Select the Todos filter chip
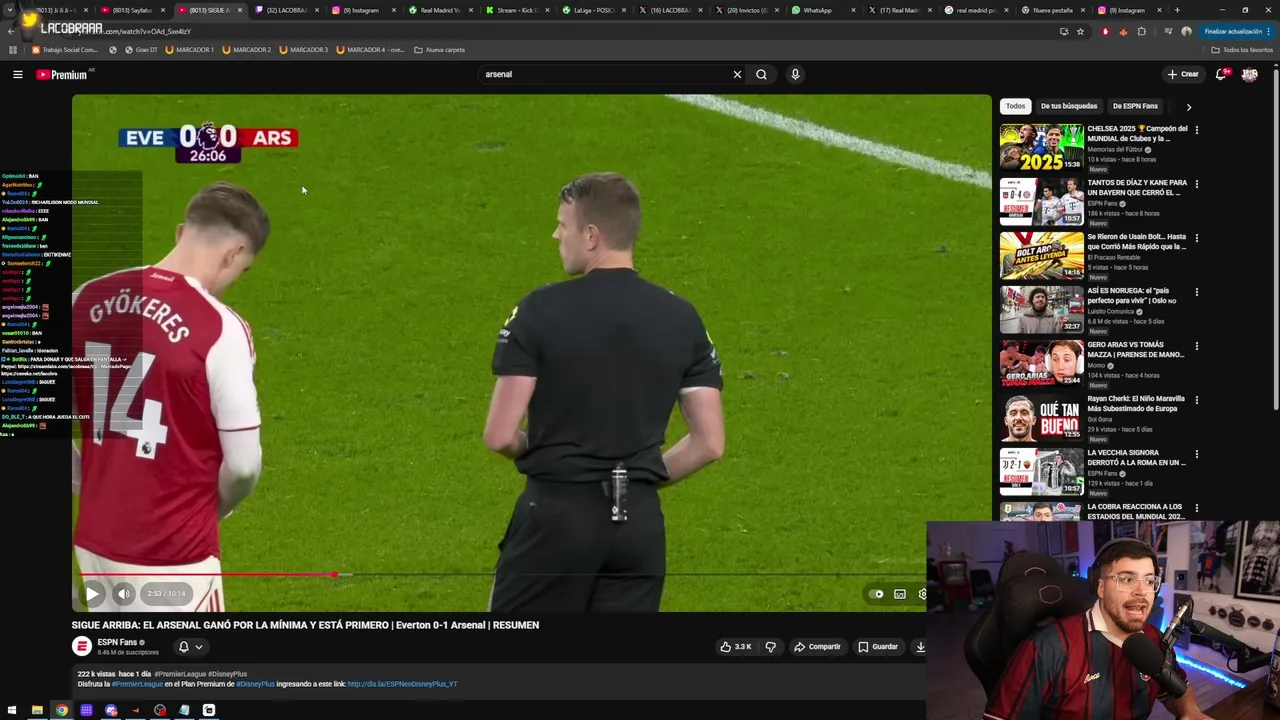This screenshot has height=720, width=1280. click(x=1015, y=106)
